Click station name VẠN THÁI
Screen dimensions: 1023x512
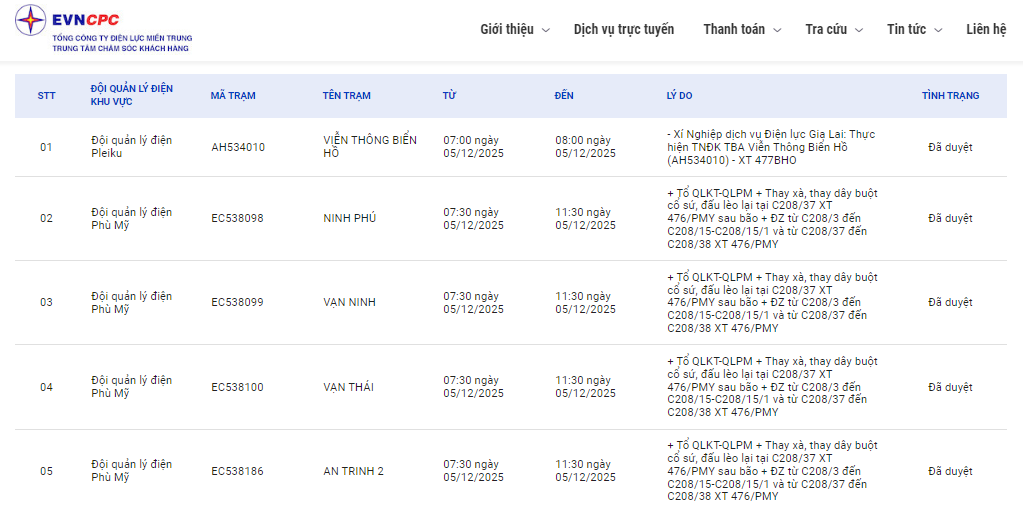click(348, 387)
